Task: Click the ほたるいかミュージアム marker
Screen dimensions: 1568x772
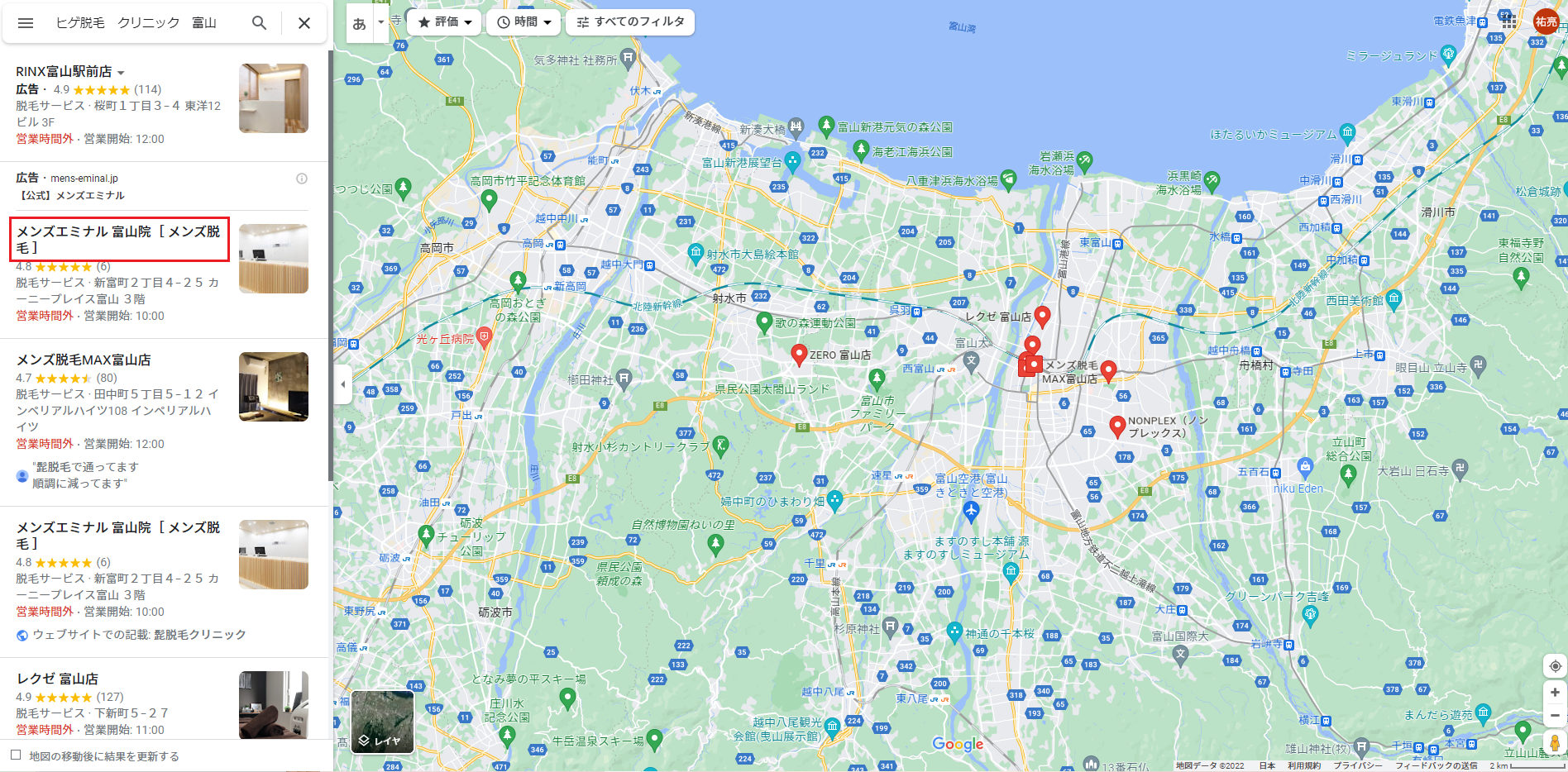Action: coord(1348,132)
